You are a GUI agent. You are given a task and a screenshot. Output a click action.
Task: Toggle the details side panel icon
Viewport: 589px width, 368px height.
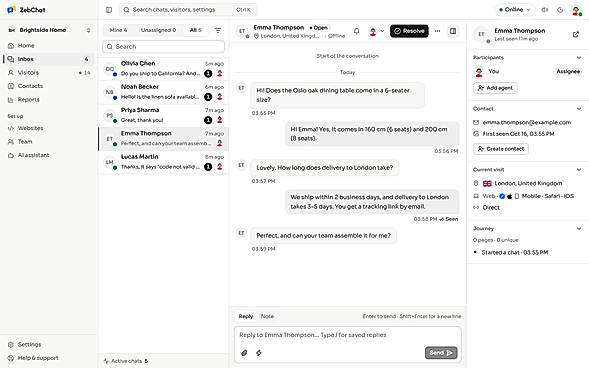click(453, 31)
